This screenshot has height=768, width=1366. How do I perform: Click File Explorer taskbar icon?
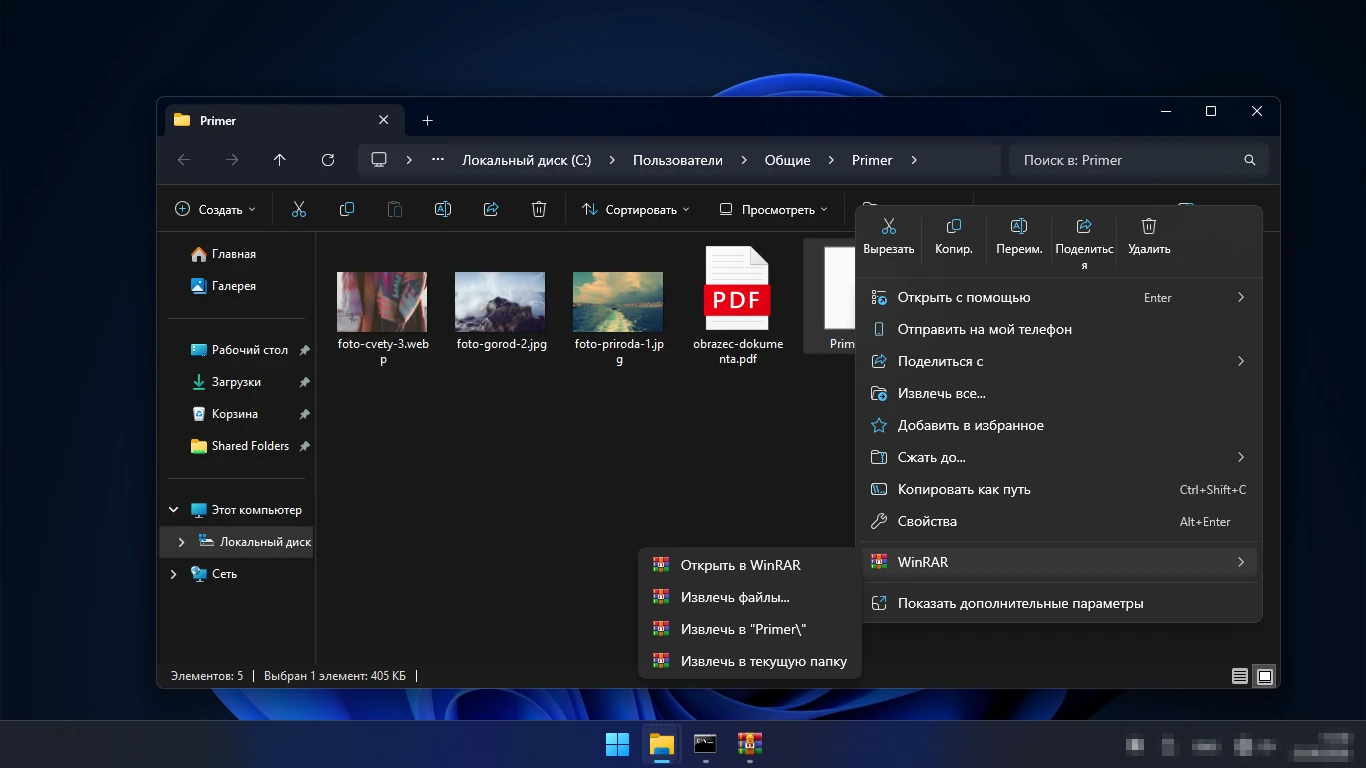[661, 744]
